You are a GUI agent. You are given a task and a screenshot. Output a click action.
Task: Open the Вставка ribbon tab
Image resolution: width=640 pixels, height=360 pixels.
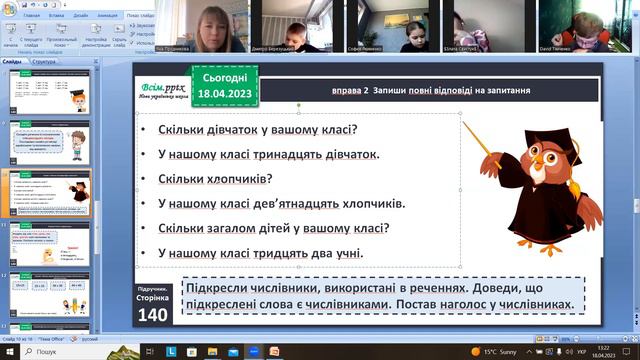[x=56, y=16]
